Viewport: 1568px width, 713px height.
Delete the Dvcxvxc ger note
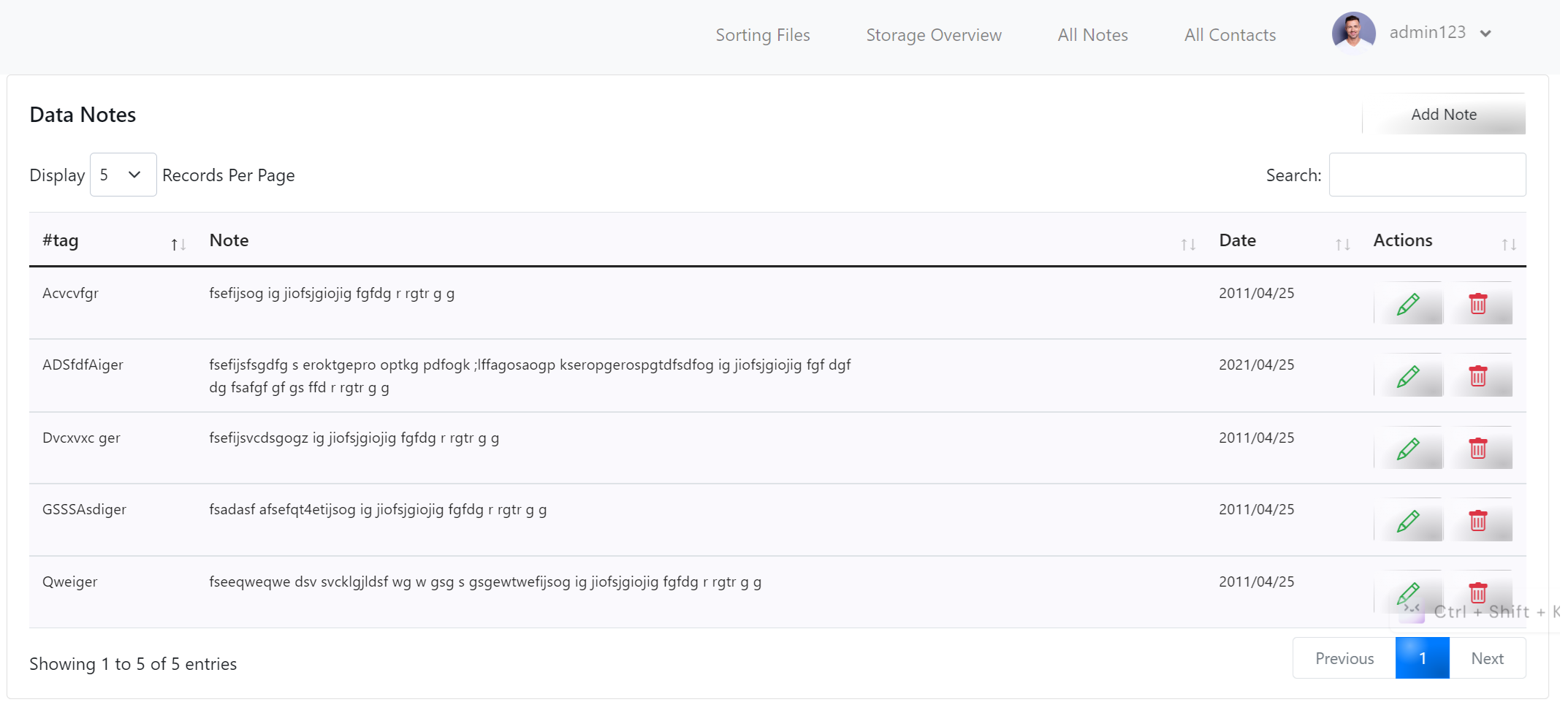(1478, 448)
